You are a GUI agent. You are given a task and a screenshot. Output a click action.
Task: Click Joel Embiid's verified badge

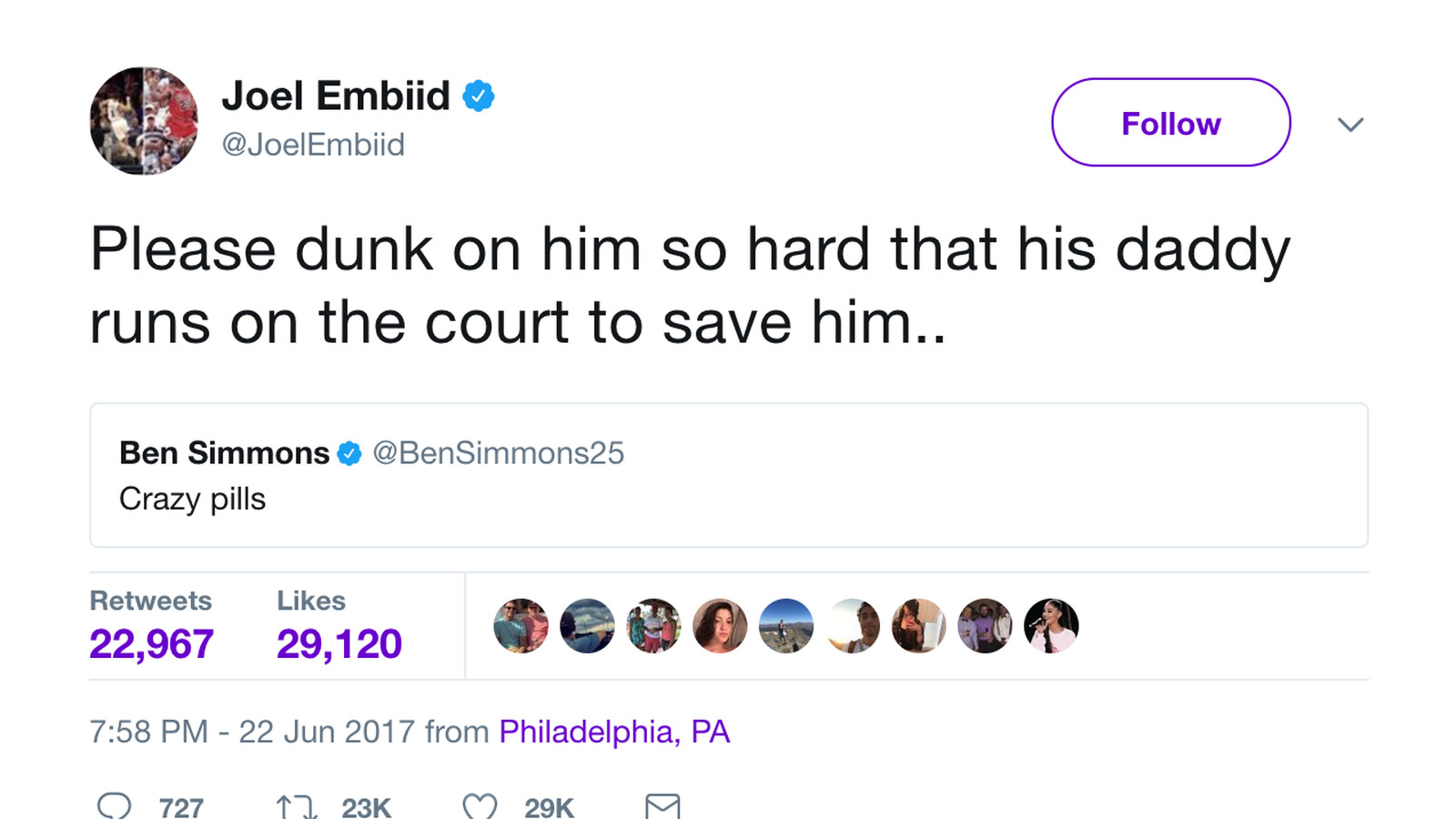[479, 96]
